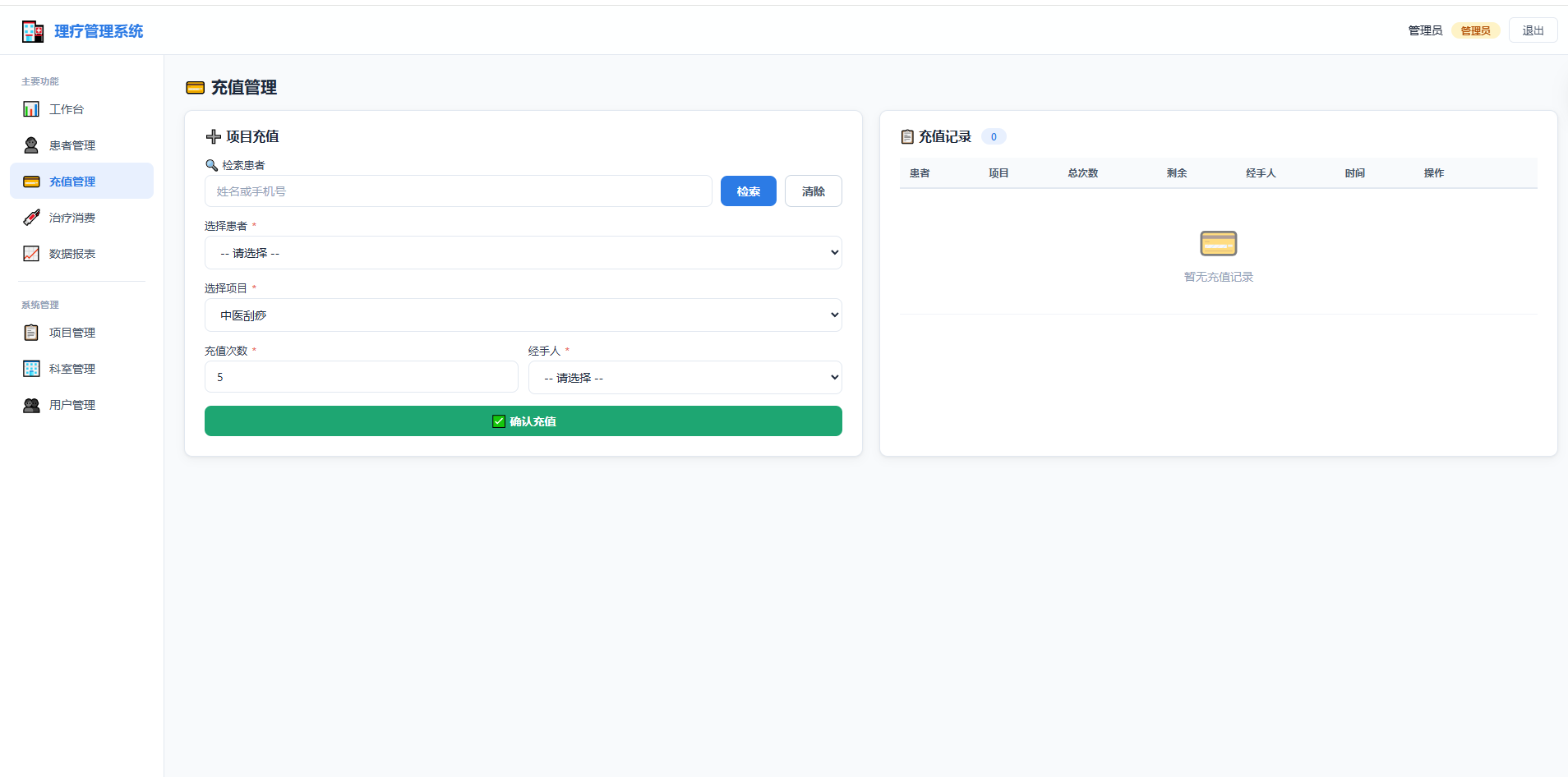Viewport: 1568px width, 777px height.
Task: Open 项目管理 under 系统管理
Action: pyautogui.click(x=81, y=333)
